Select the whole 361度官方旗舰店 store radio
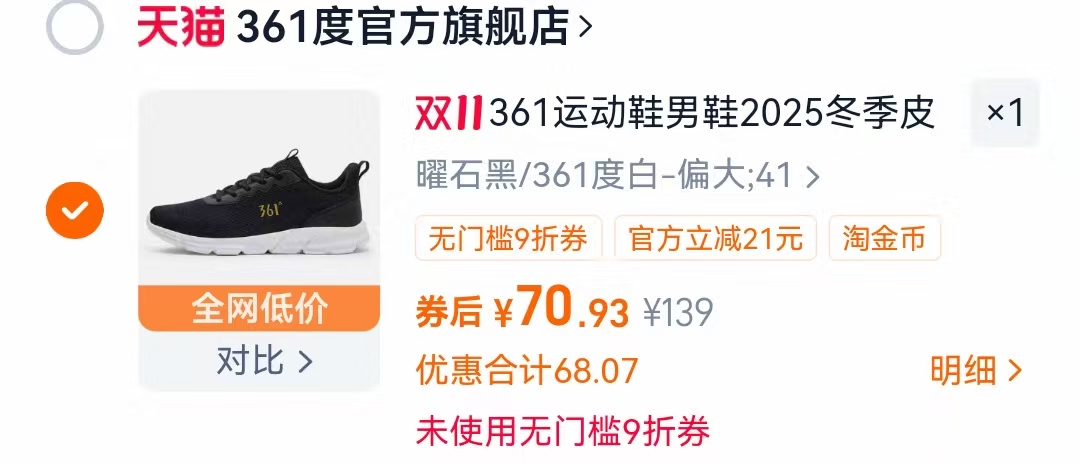 [x=74, y=26]
